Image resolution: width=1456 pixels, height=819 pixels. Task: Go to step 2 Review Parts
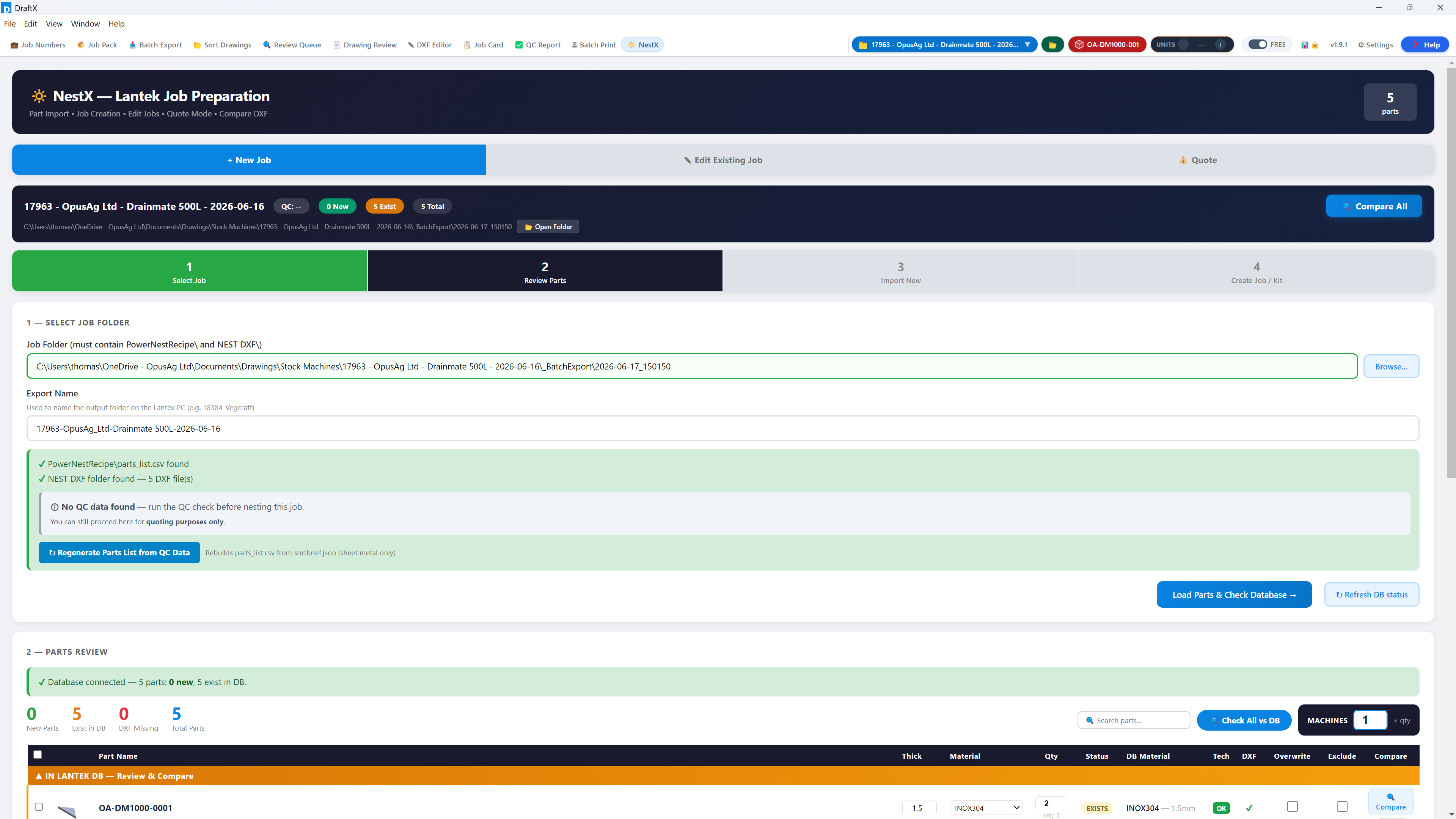point(545,271)
